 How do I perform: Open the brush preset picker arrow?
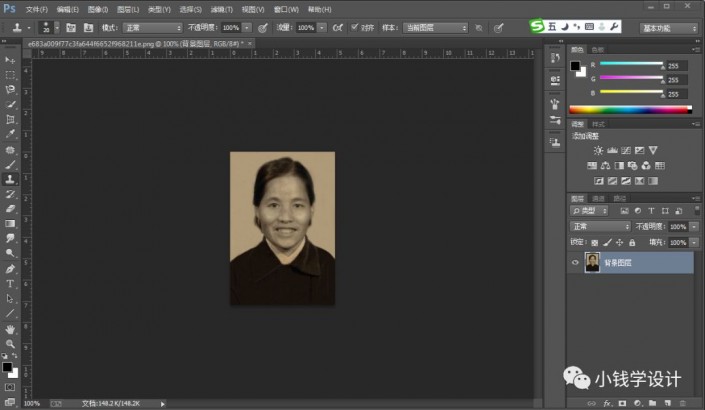57,28
